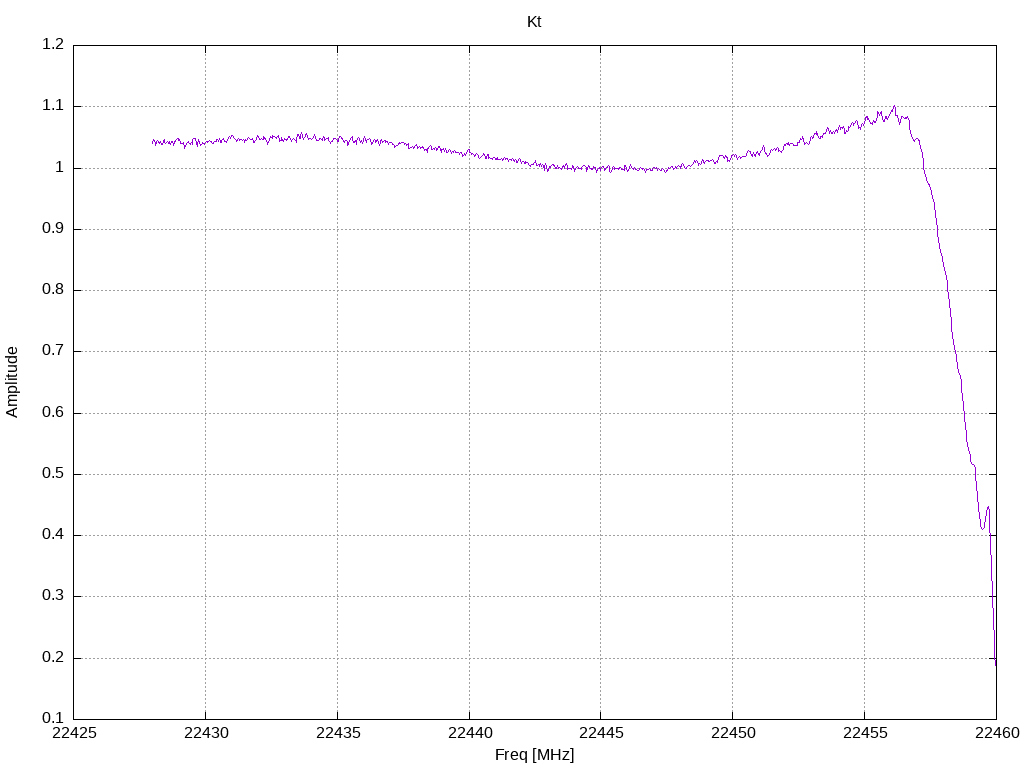1024x768 pixels.
Task: Click the y-axis tick label "0.6"
Action: 53,412
